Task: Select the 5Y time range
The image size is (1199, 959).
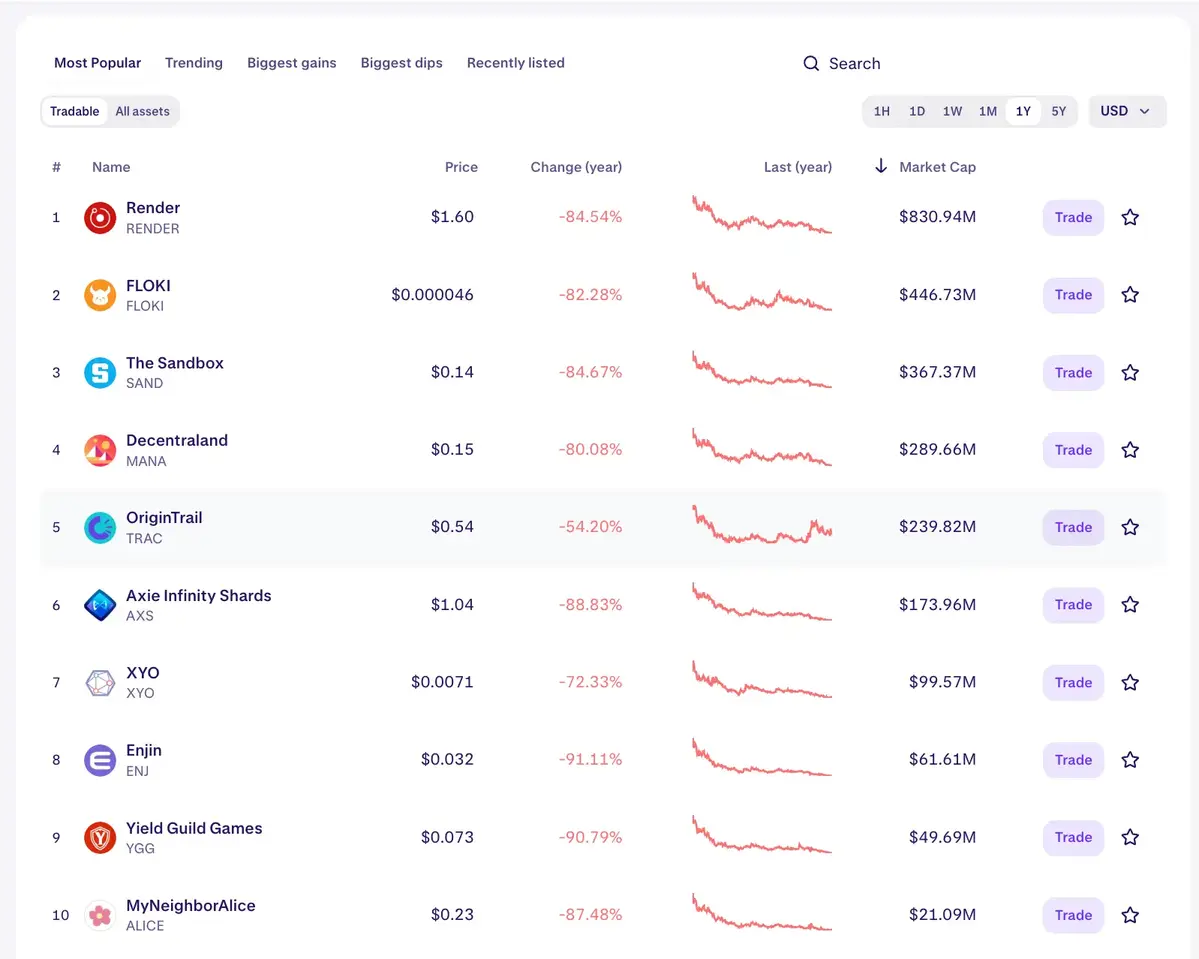Action: click(x=1058, y=111)
